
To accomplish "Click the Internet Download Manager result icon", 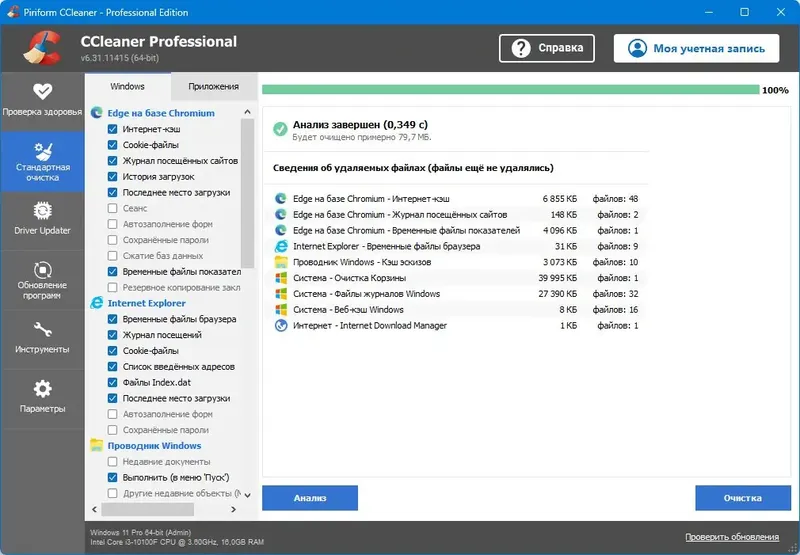I will [281, 326].
